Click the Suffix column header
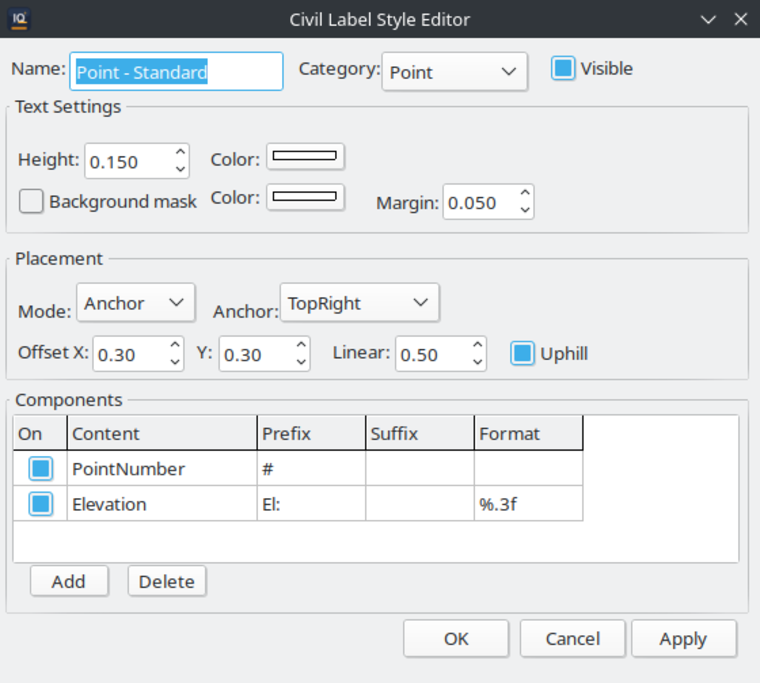Image resolution: width=760 pixels, height=683 pixels. (x=420, y=433)
